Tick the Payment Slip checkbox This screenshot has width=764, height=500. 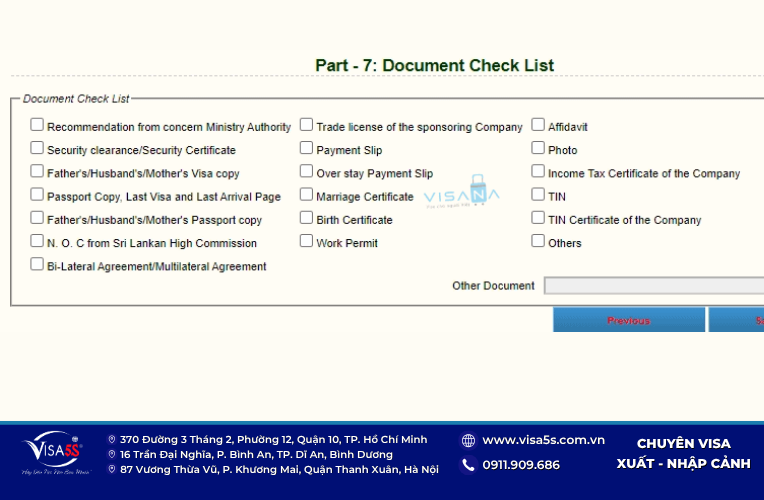pyautogui.click(x=306, y=148)
